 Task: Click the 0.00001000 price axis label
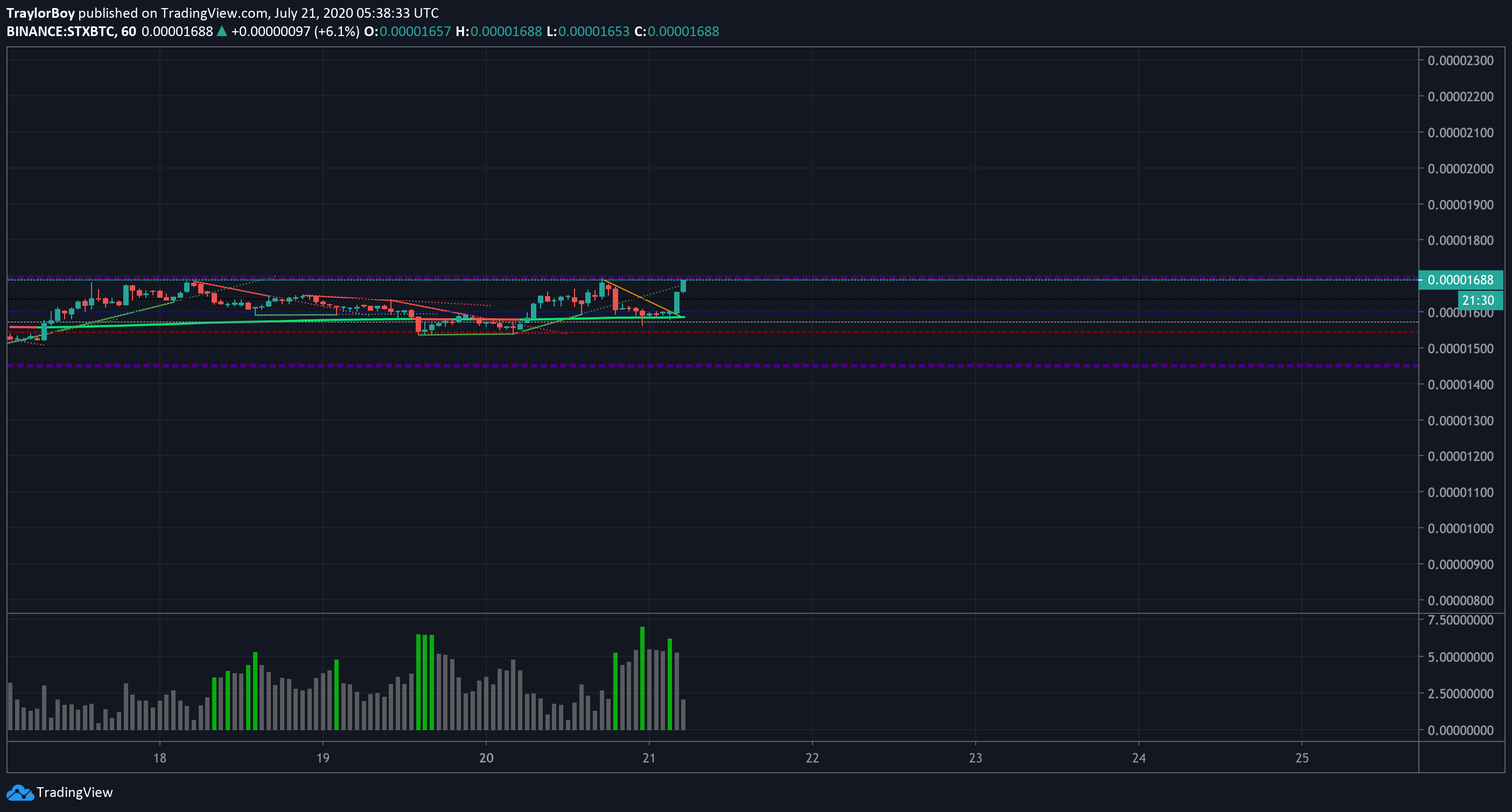pos(1461,528)
